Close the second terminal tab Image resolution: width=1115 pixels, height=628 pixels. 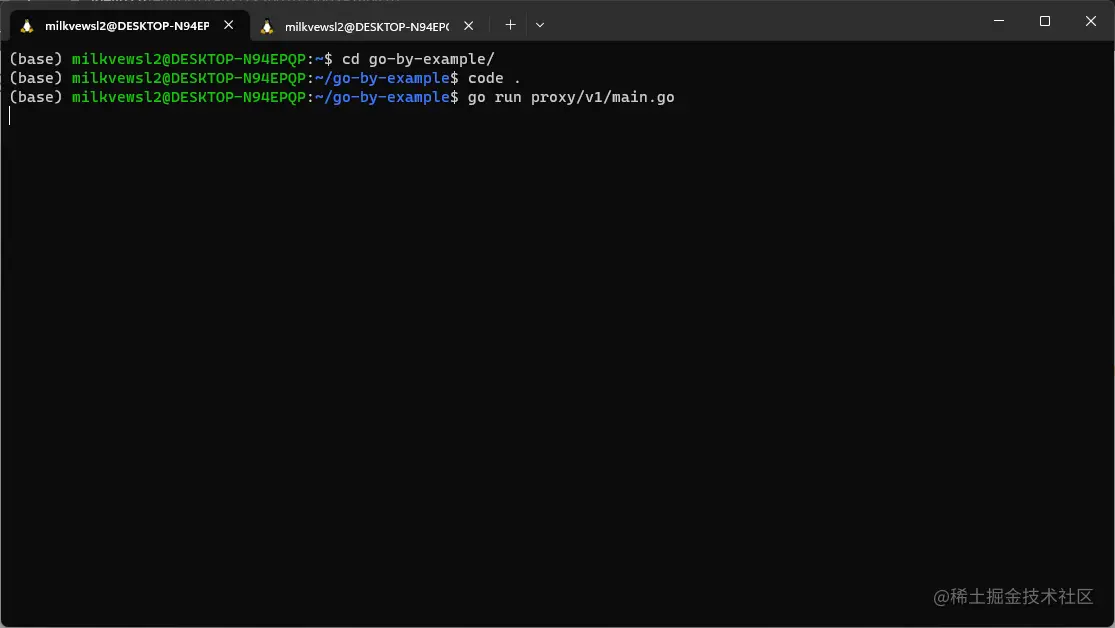(469, 26)
